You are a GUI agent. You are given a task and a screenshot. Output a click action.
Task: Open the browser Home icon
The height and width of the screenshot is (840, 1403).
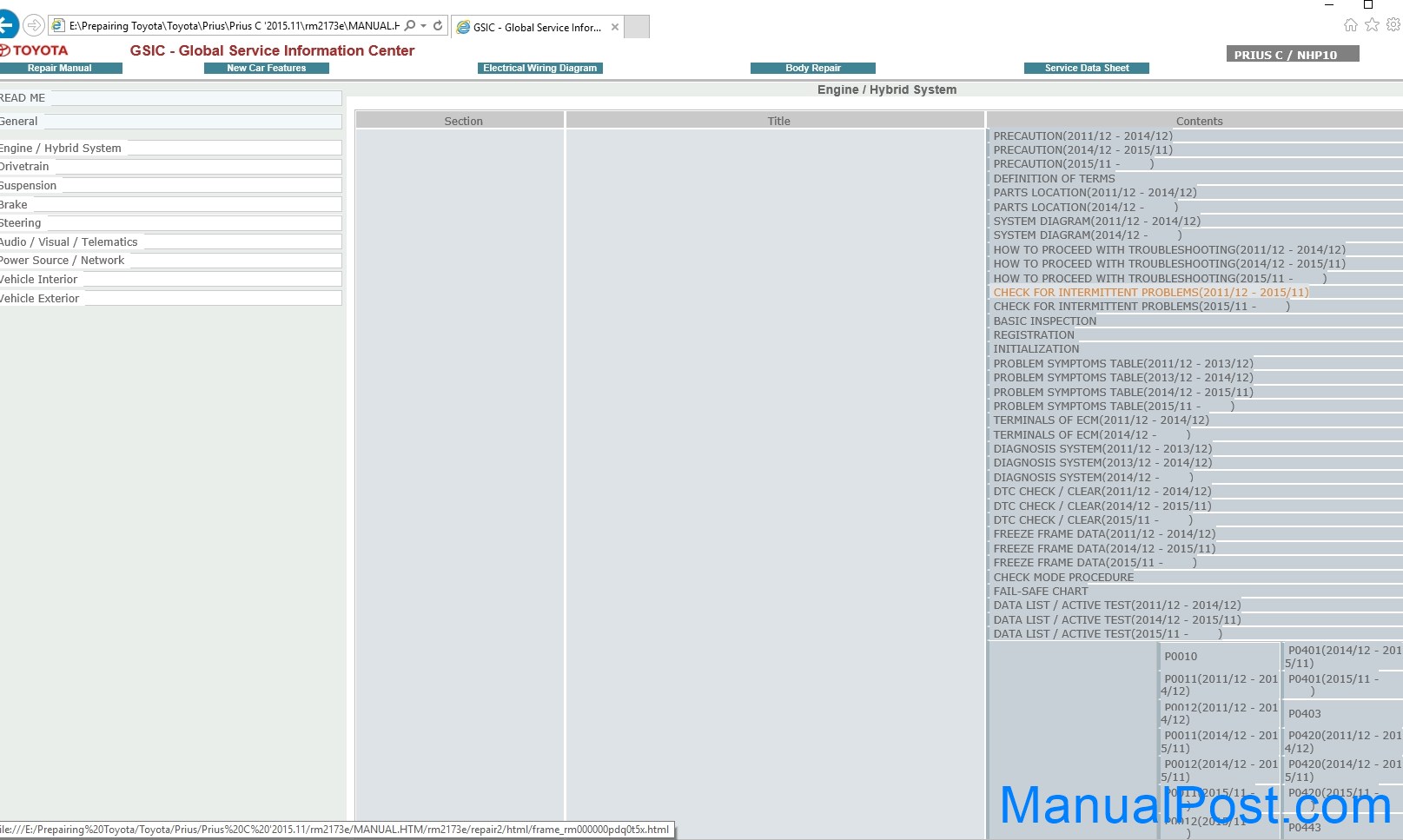[x=1350, y=24]
